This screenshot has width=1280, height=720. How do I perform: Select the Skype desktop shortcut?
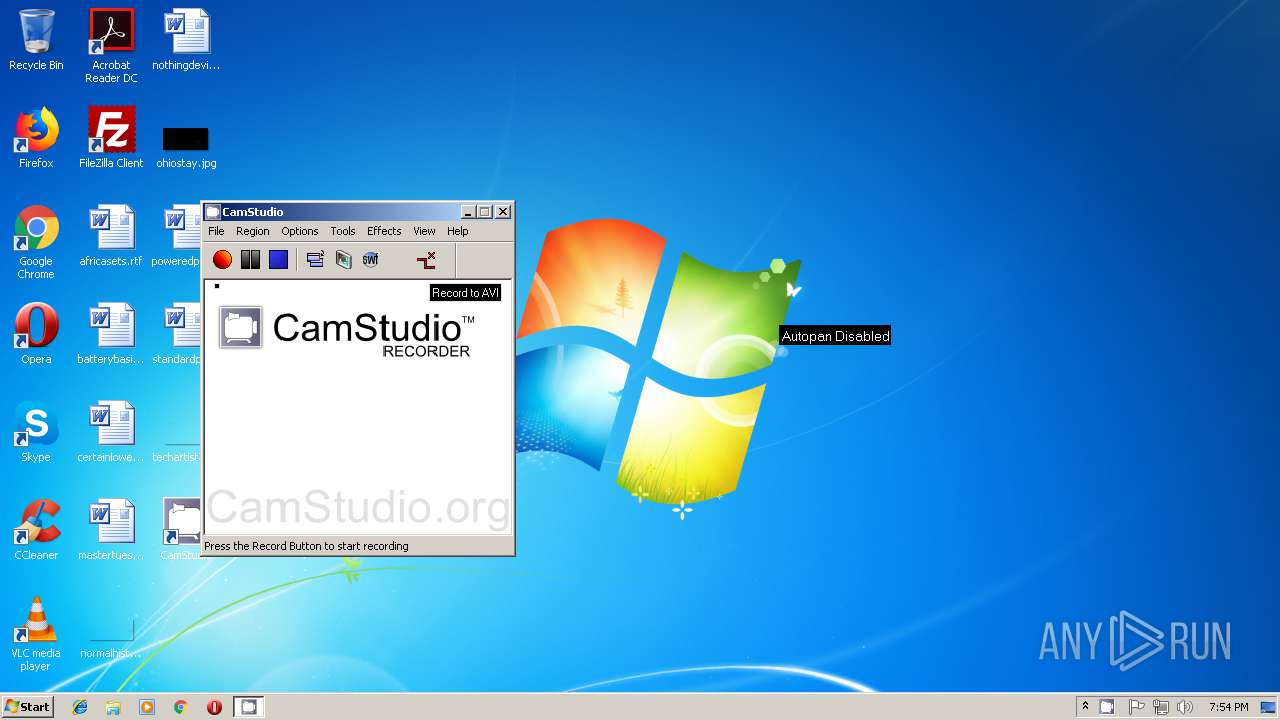[36, 432]
